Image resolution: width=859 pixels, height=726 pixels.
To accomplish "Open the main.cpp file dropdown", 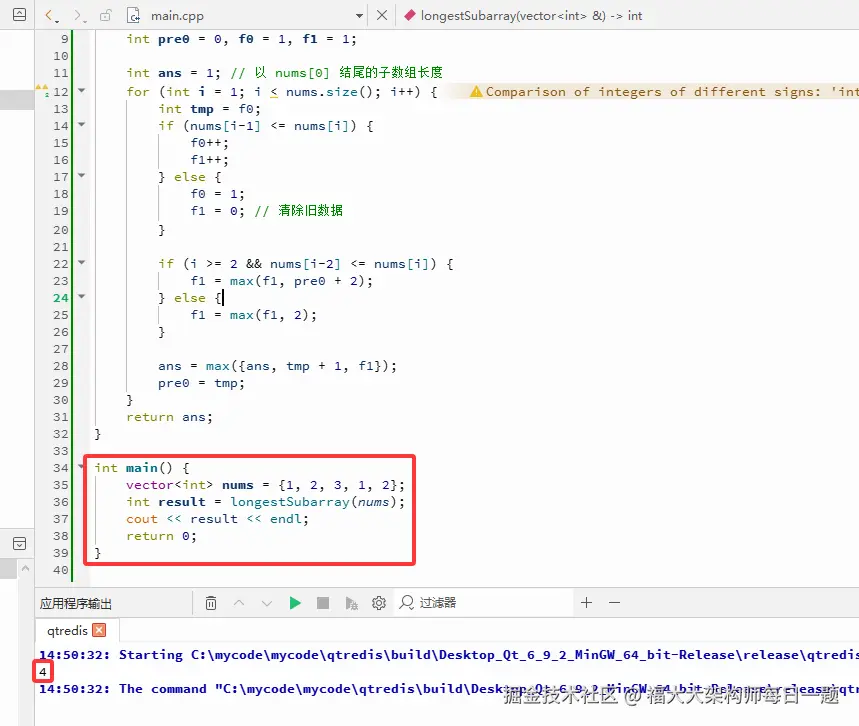I will coord(359,16).
